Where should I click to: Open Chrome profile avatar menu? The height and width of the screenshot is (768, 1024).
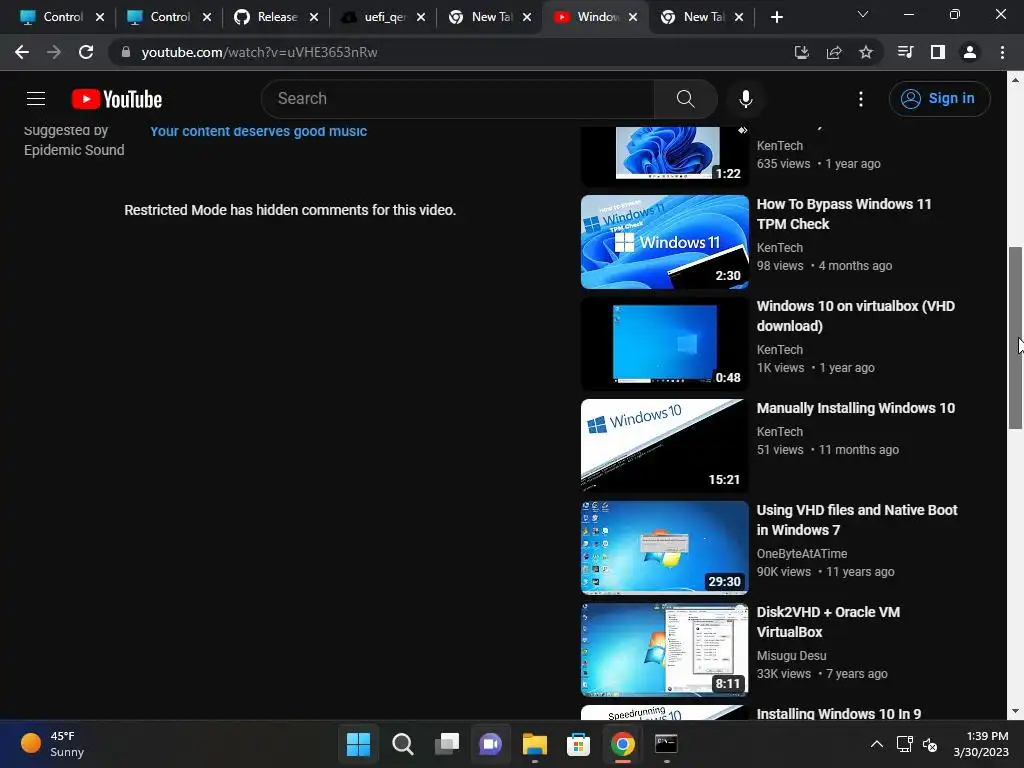969,52
